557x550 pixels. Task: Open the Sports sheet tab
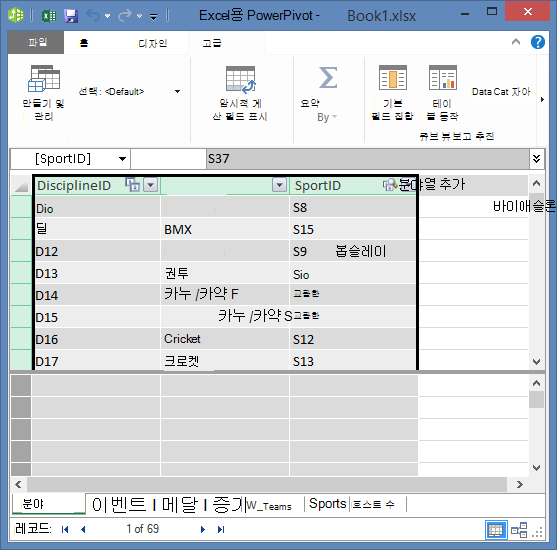[327, 504]
